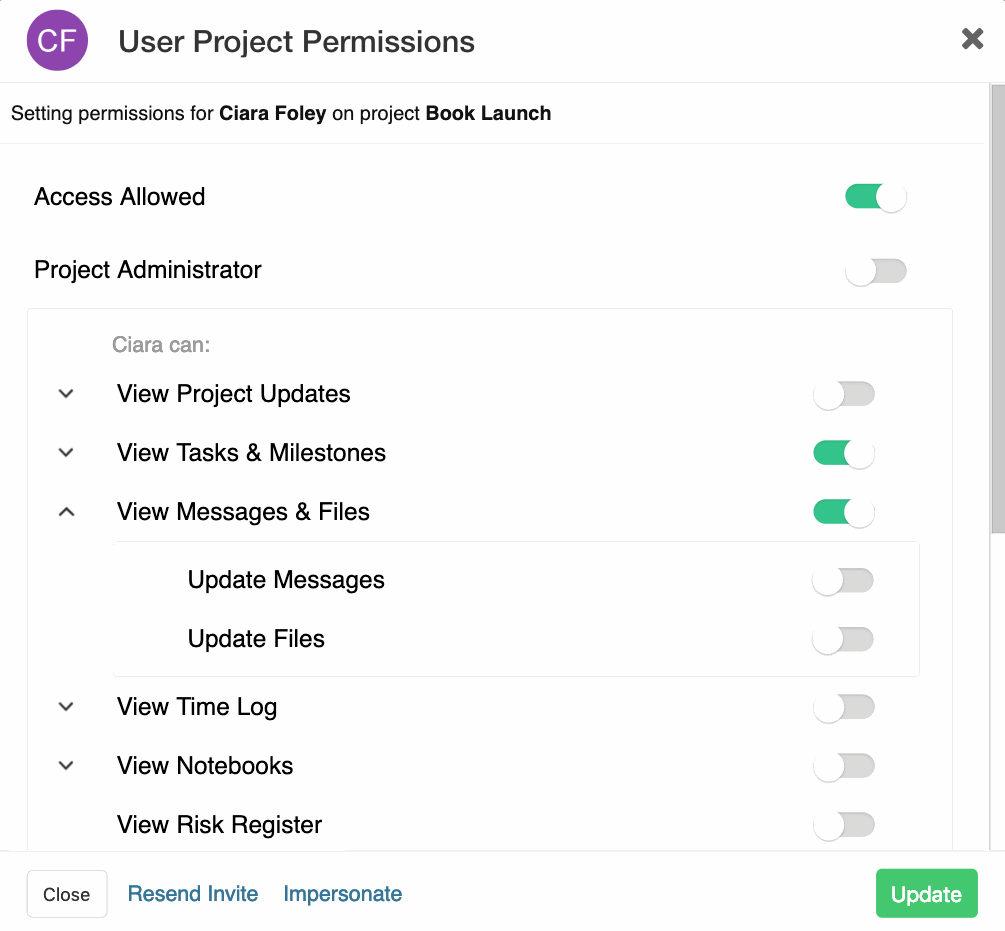This screenshot has height=931, width=1005.
Task: Close the dialog with the X icon
Action: [x=972, y=39]
